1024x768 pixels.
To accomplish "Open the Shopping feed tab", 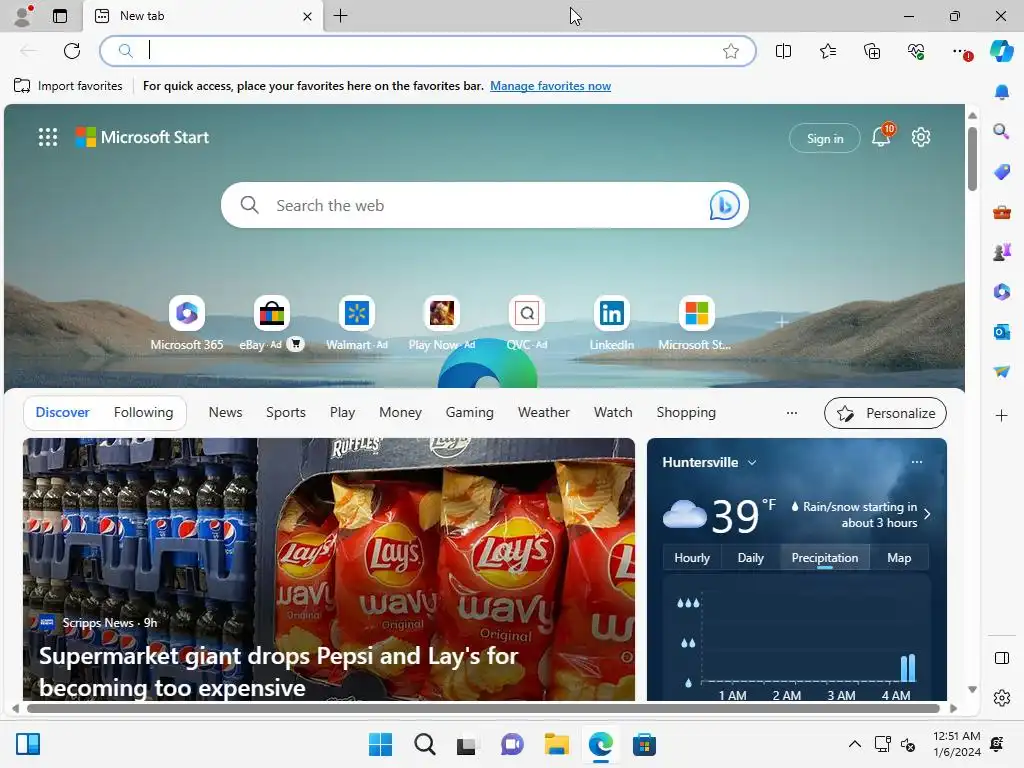I will point(686,413).
